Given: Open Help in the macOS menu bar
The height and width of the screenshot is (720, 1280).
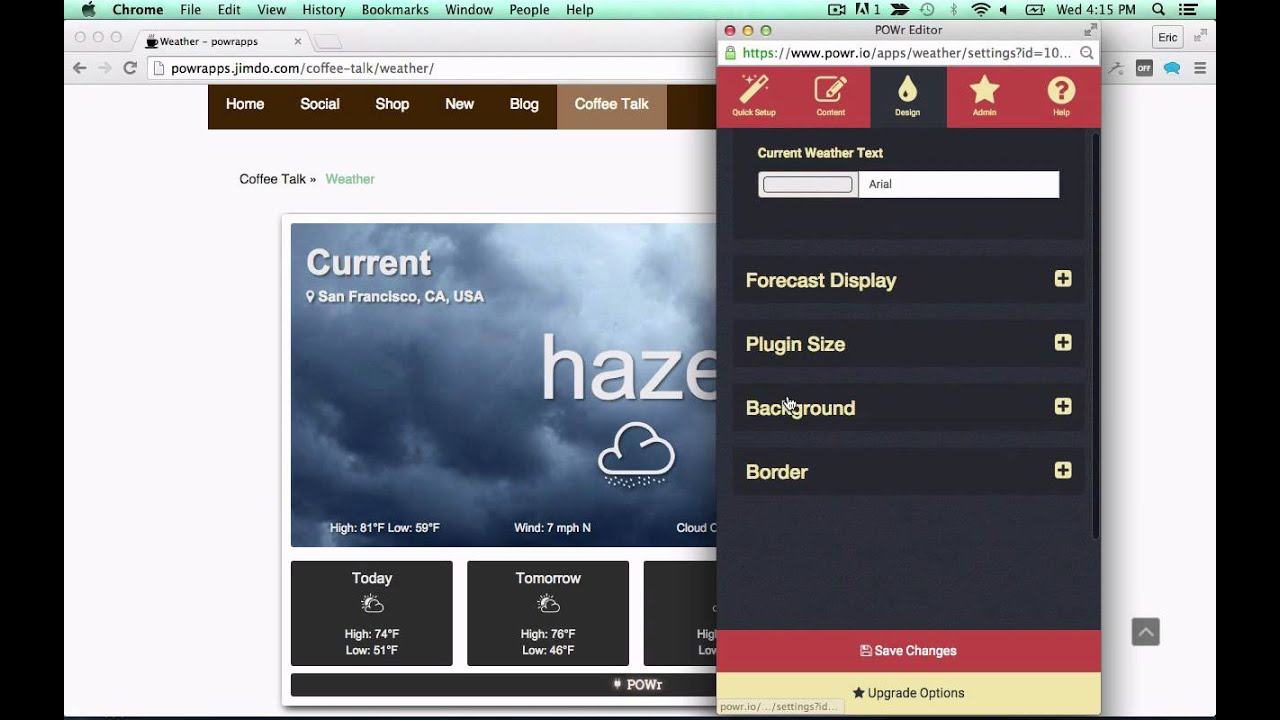Looking at the screenshot, I should click(580, 10).
